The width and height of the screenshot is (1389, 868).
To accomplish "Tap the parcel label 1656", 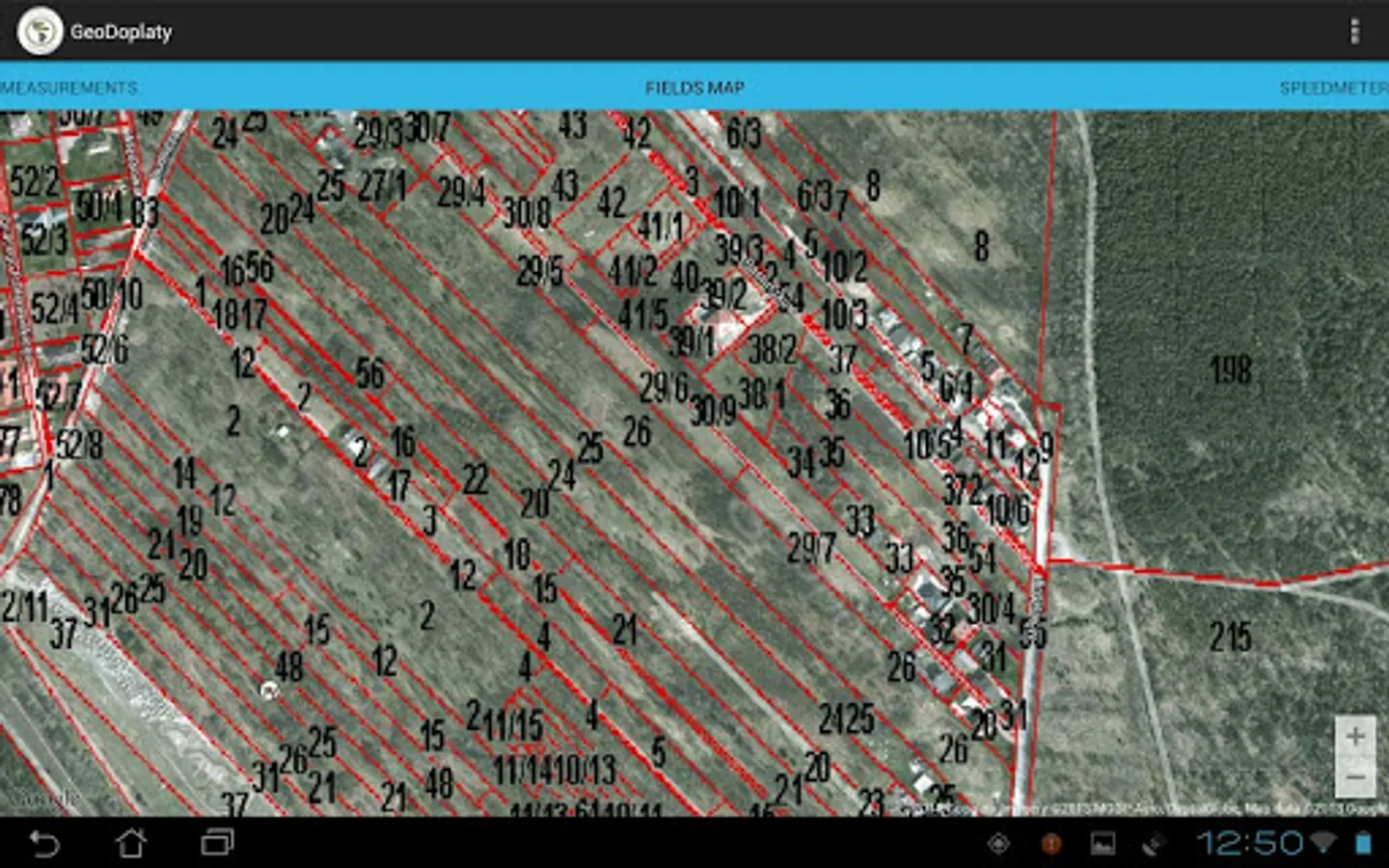I will point(247,269).
